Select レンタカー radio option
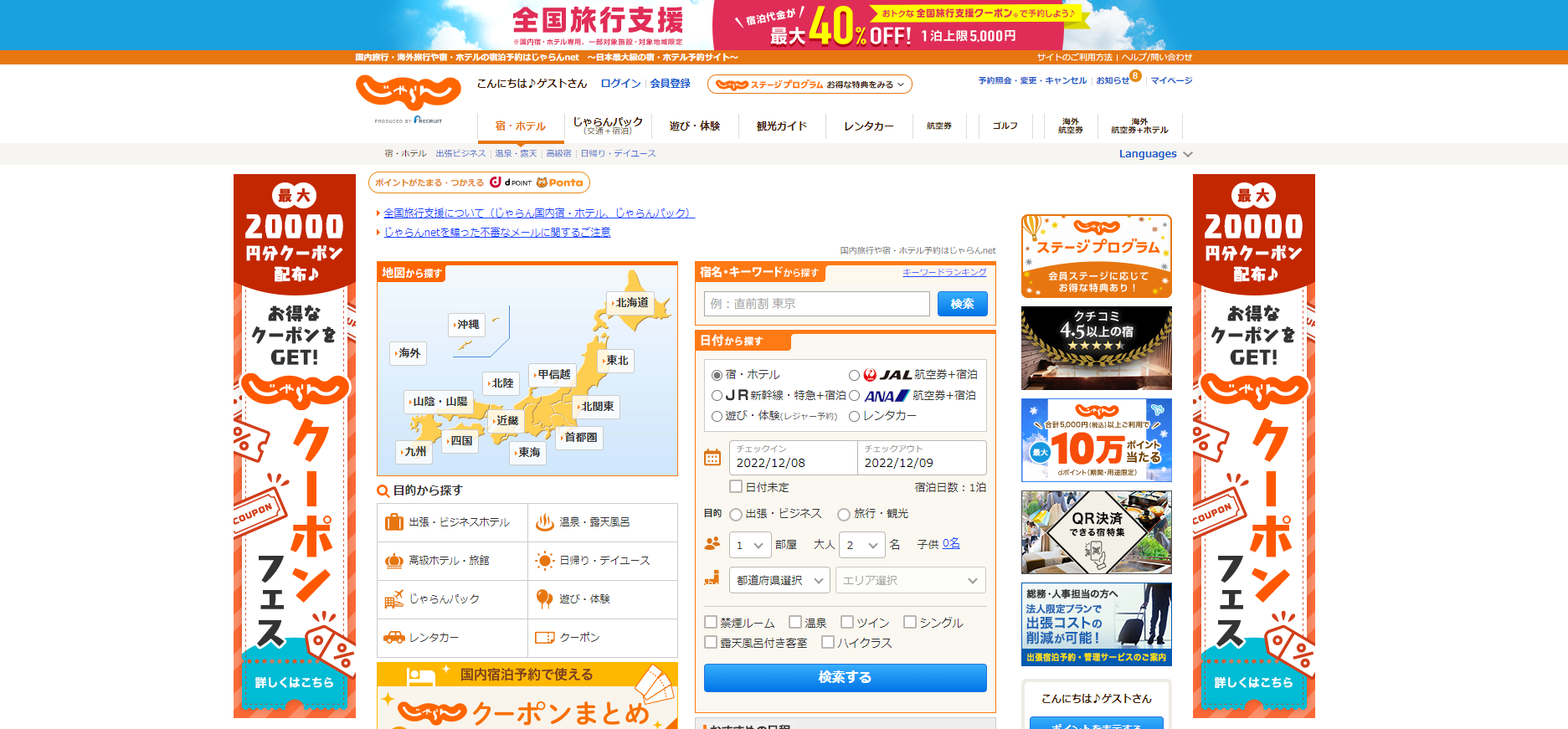The image size is (1568, 729). coord(854,416)
